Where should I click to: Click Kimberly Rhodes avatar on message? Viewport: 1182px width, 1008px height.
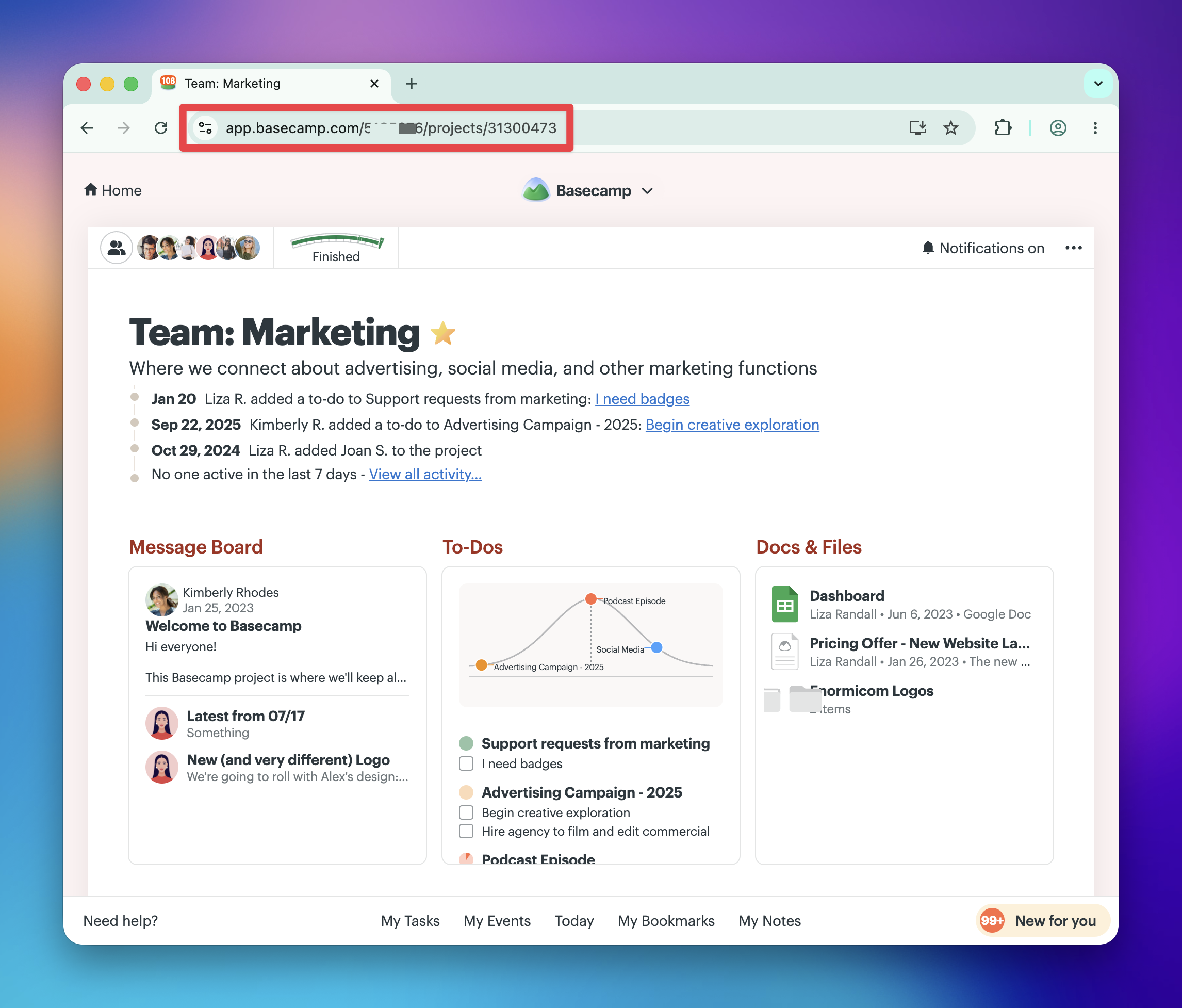click(x=161, y=599)
